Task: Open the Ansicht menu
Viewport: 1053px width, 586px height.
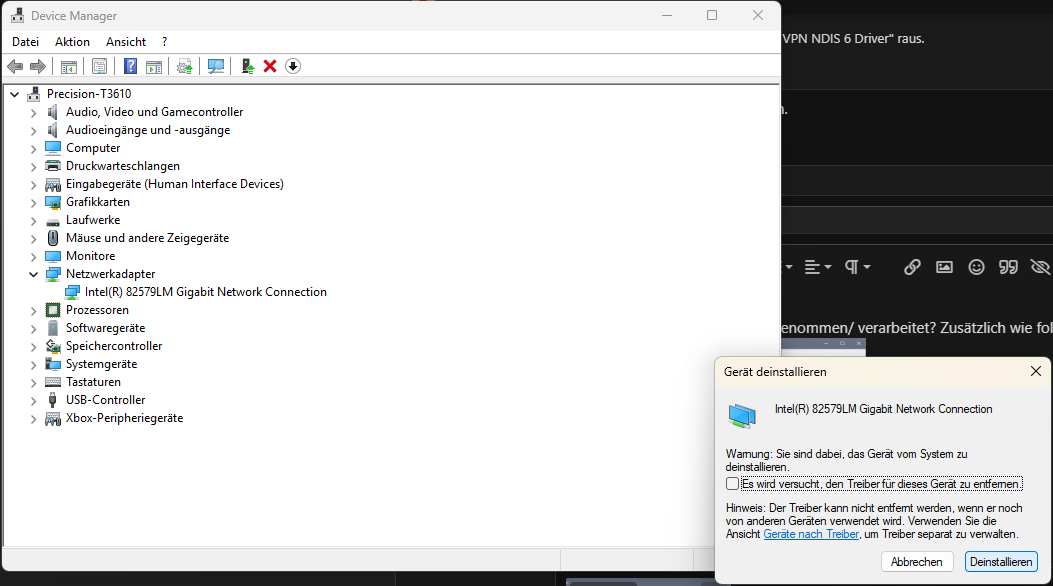Action: tap(126, 42)
